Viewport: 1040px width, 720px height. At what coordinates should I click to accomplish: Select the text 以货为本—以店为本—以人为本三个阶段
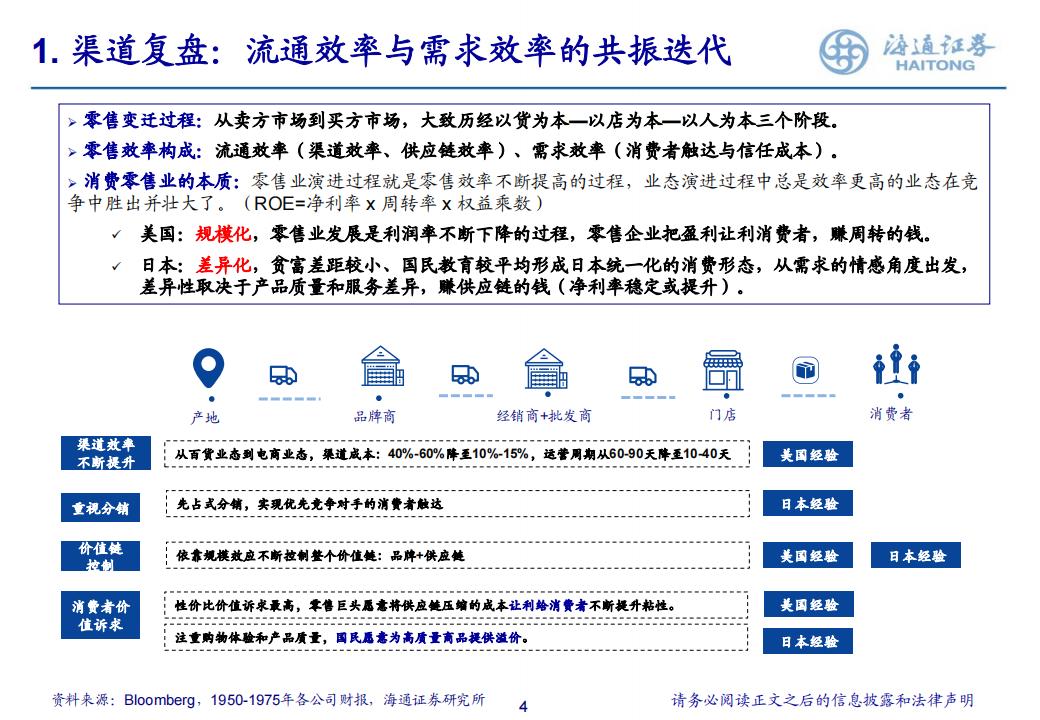pyautogui.click(x=665, y=120)
